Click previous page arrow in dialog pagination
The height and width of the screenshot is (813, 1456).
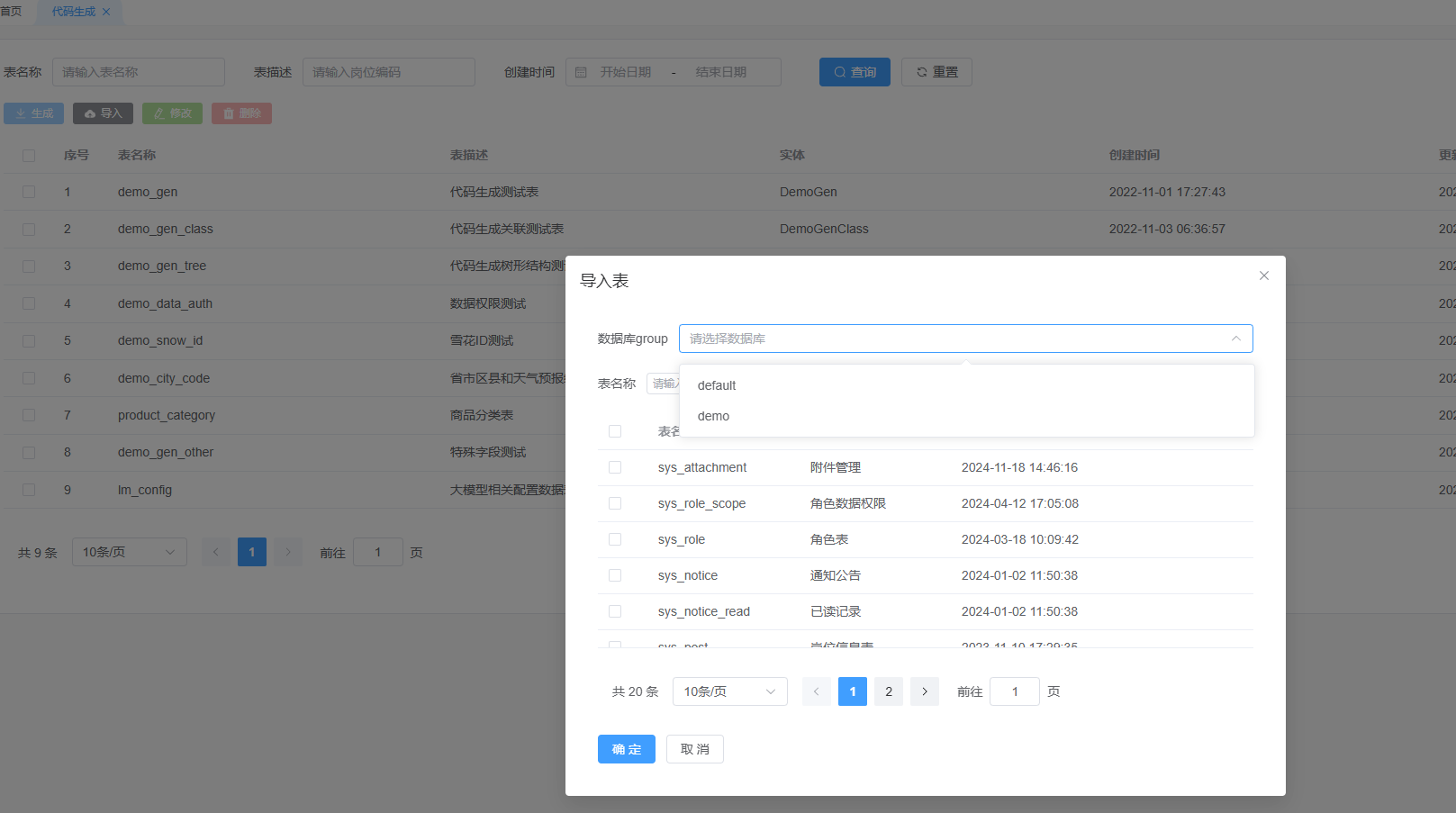(816, 691)
